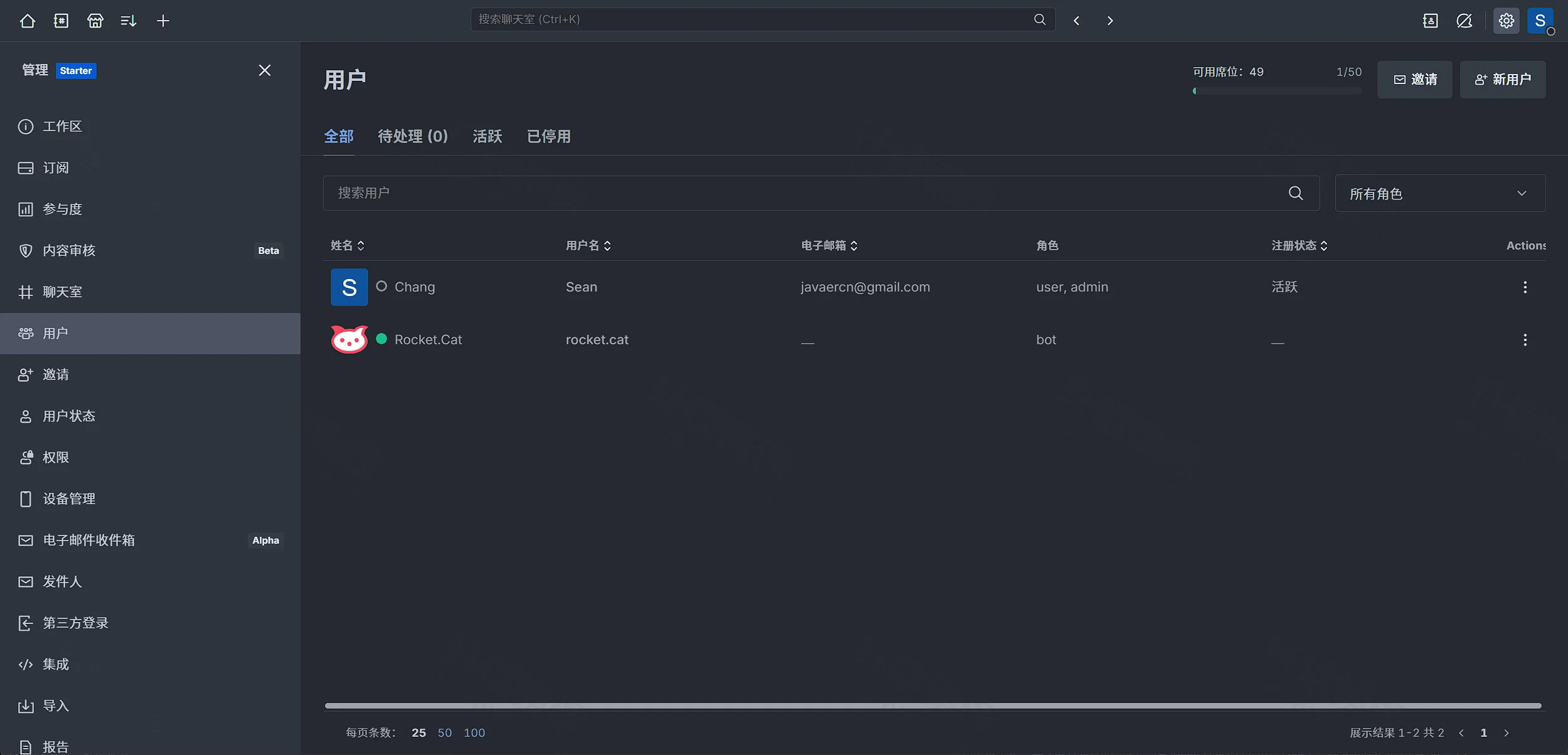Viewport: 1568px width, 755px height.
Task: Open actions menu for Rocket.Cat row
Action: [1525, 340]
